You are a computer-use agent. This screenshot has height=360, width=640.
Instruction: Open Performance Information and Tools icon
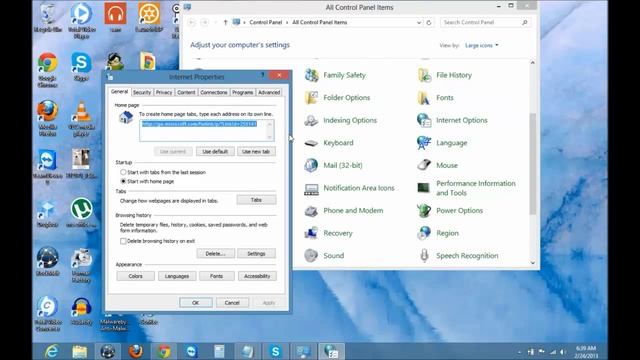[x=424, y=188]
